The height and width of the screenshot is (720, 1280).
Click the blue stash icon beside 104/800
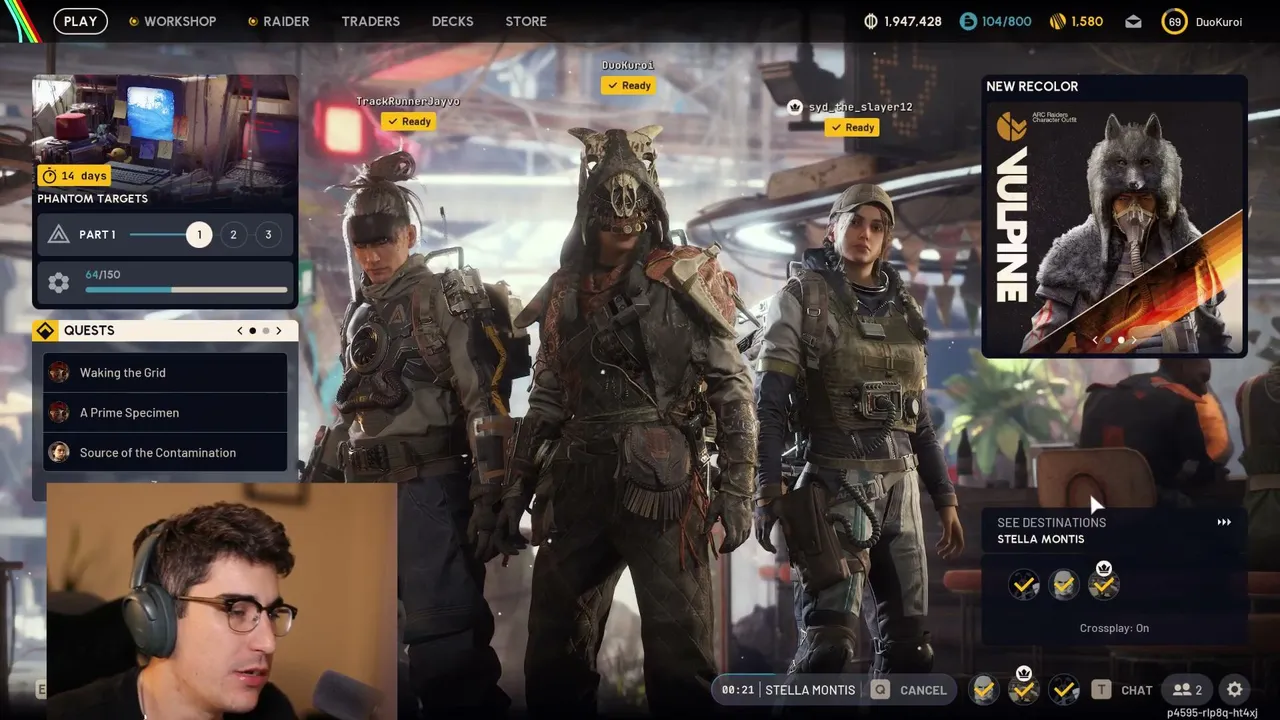click(x=967, y=21)
